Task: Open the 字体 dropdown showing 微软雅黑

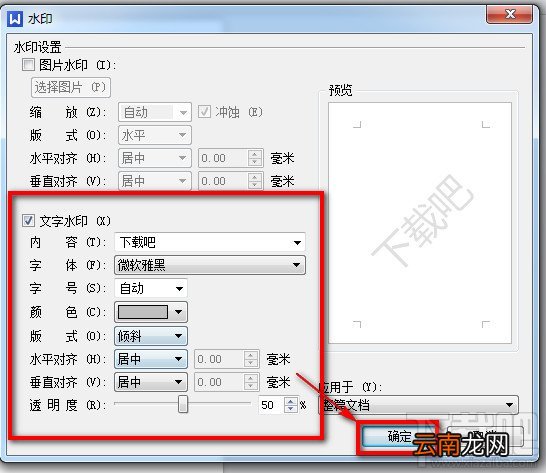Action: tap(210, 265)
